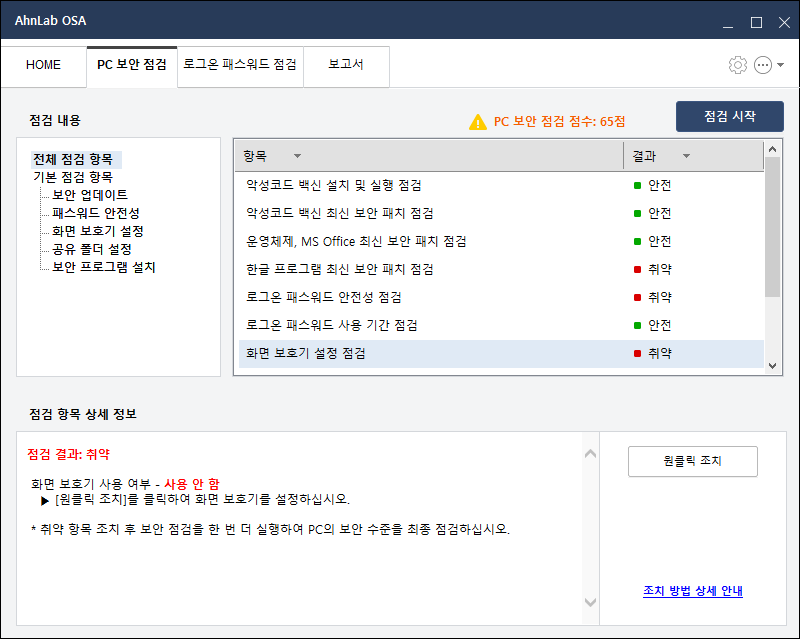Click 안전 result of 로그온 패스워드 사용 기간 row
This screenshot has width=800, height=639.
pyautogui.click(x=653, y=325)
